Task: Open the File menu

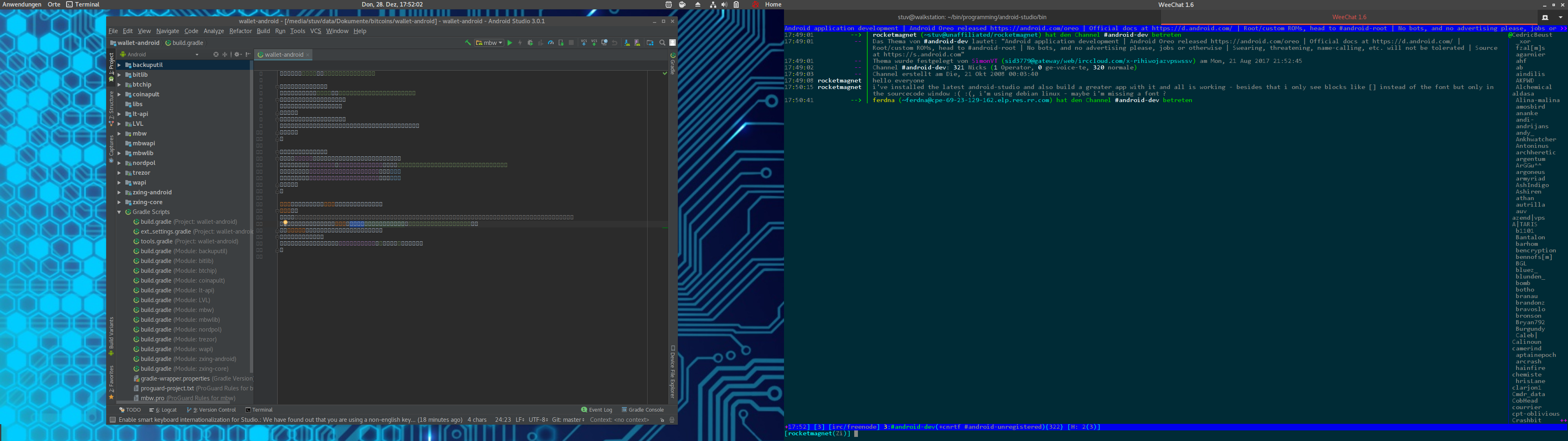Action: pyautogui.click(x=113, y=31)
